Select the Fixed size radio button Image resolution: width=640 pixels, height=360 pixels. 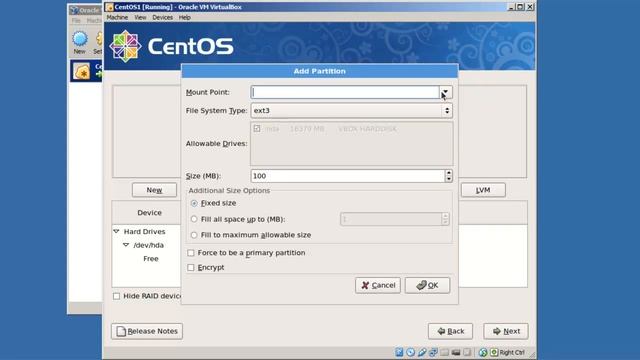point(194,203)
